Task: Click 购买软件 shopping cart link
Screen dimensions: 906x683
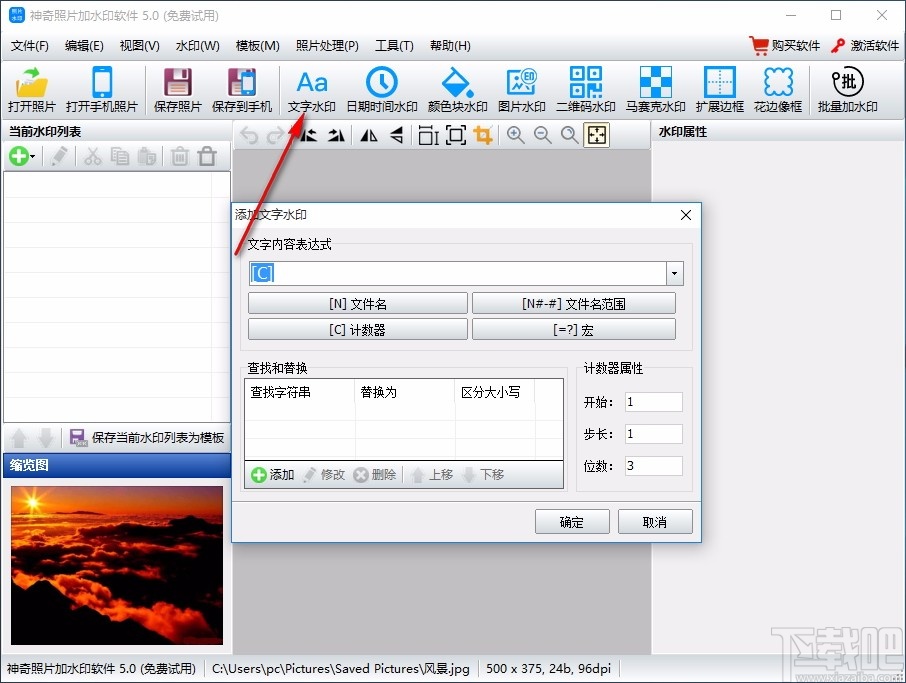Action: coord(785,46)
